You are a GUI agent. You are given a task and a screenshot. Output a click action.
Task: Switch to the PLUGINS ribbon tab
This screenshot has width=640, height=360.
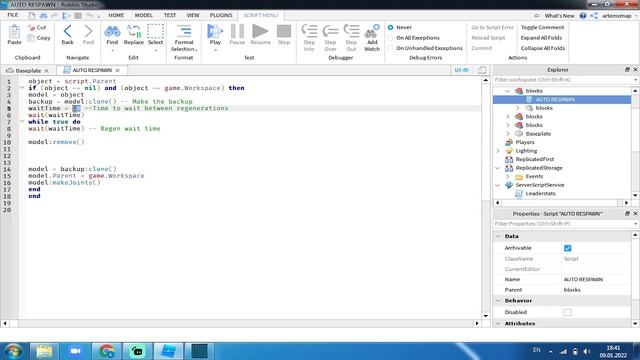coord(221,15)
